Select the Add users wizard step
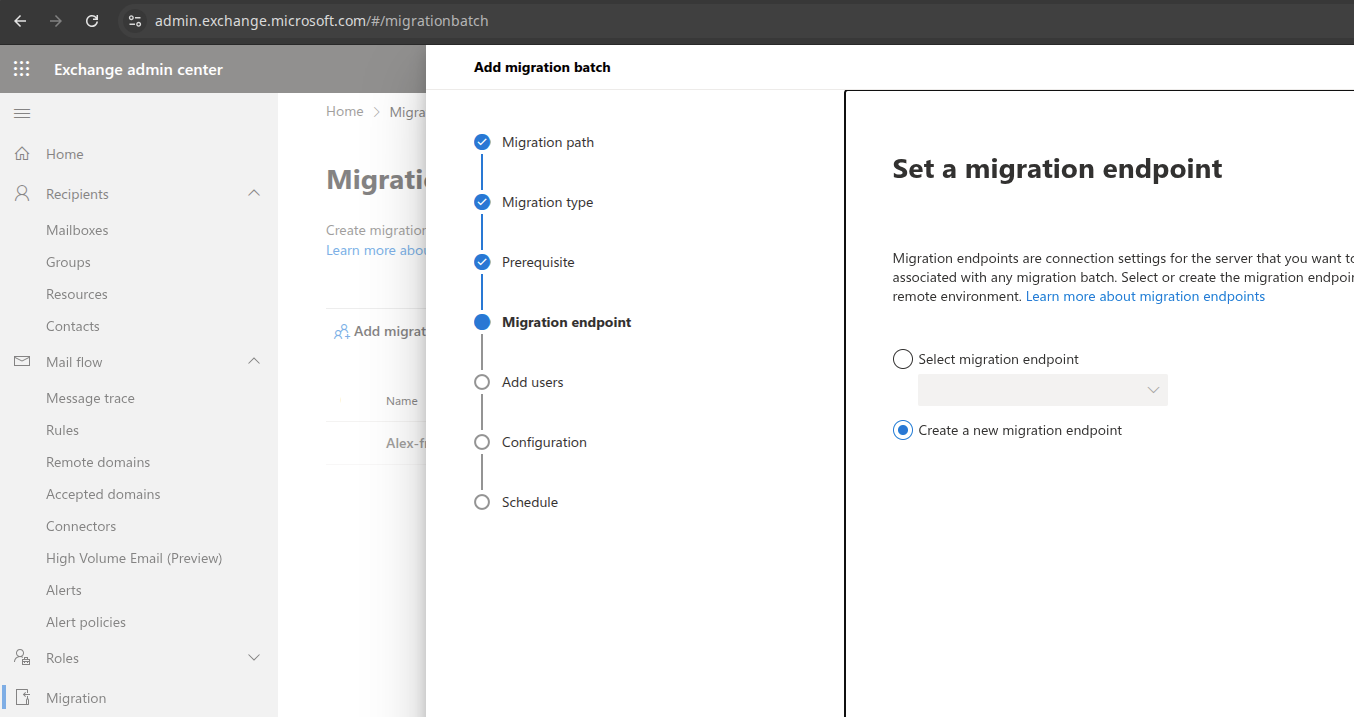The height and width of the screenshot is (717, 1354). coord(533,382)
